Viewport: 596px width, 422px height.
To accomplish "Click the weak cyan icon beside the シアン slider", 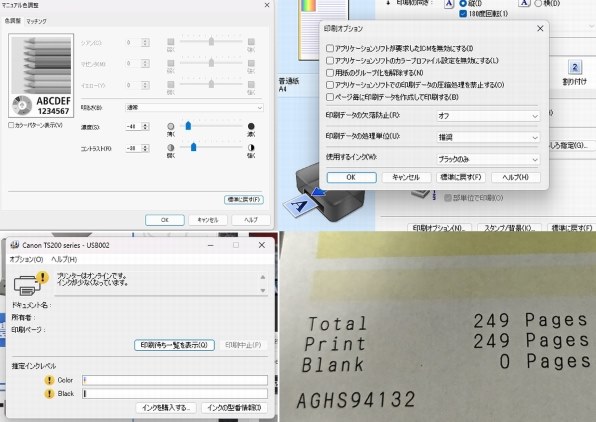I will (x=171, y=42).
